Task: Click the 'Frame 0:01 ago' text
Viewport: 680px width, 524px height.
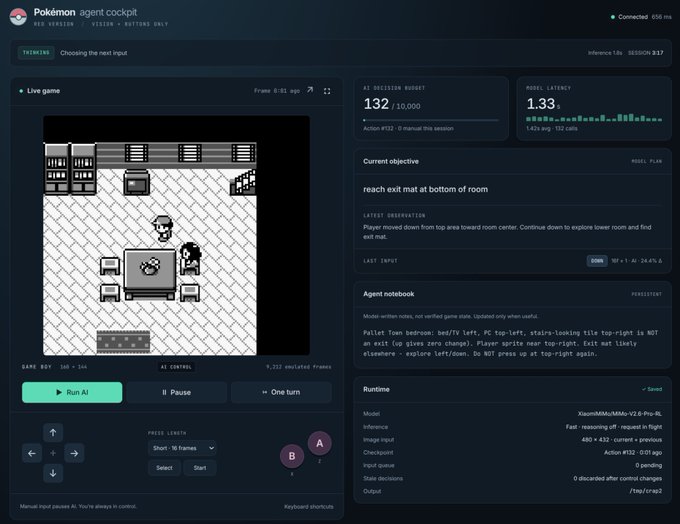Action: tap(277, 91)
